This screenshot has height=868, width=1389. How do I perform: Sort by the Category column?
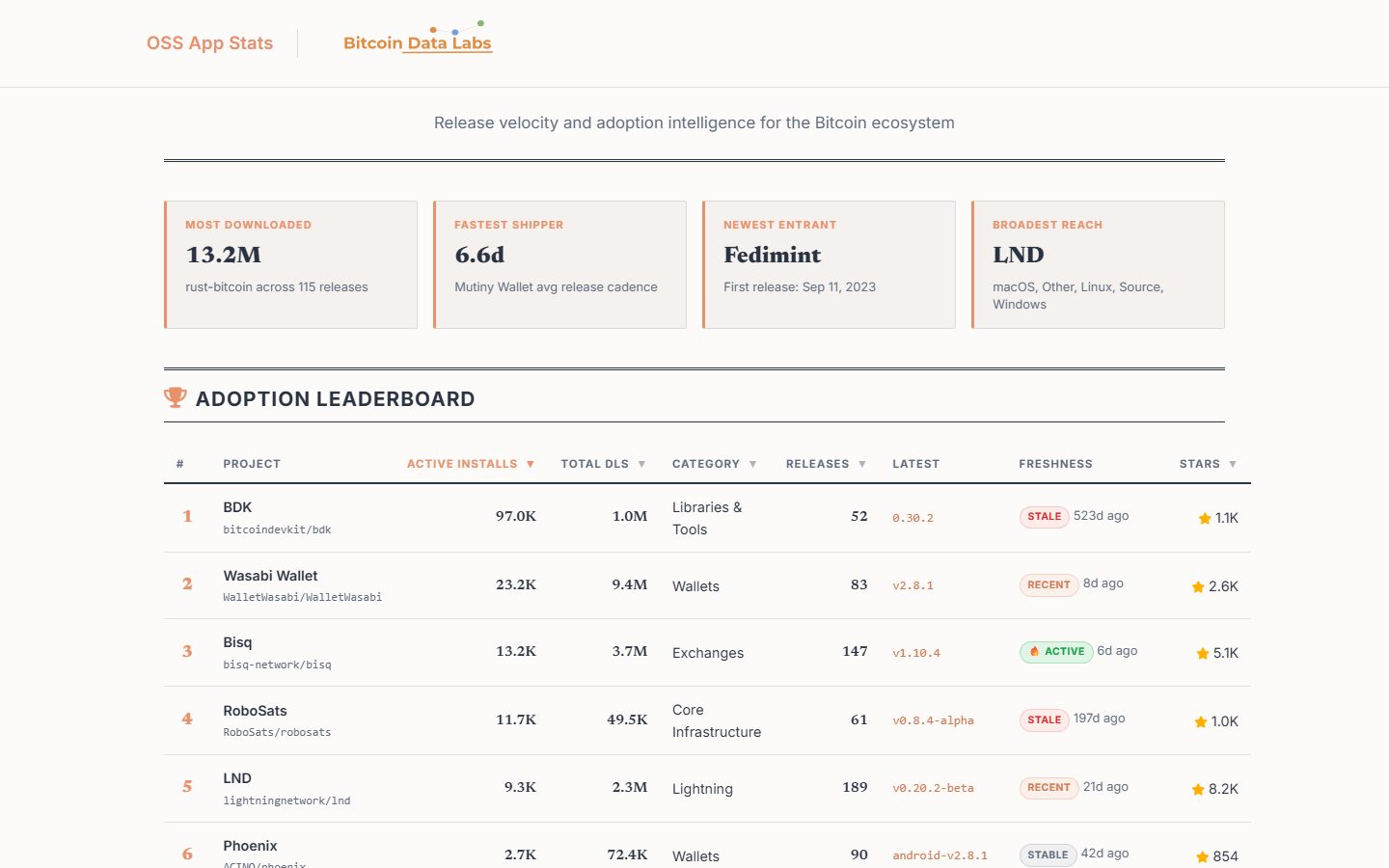pos(714,464)
